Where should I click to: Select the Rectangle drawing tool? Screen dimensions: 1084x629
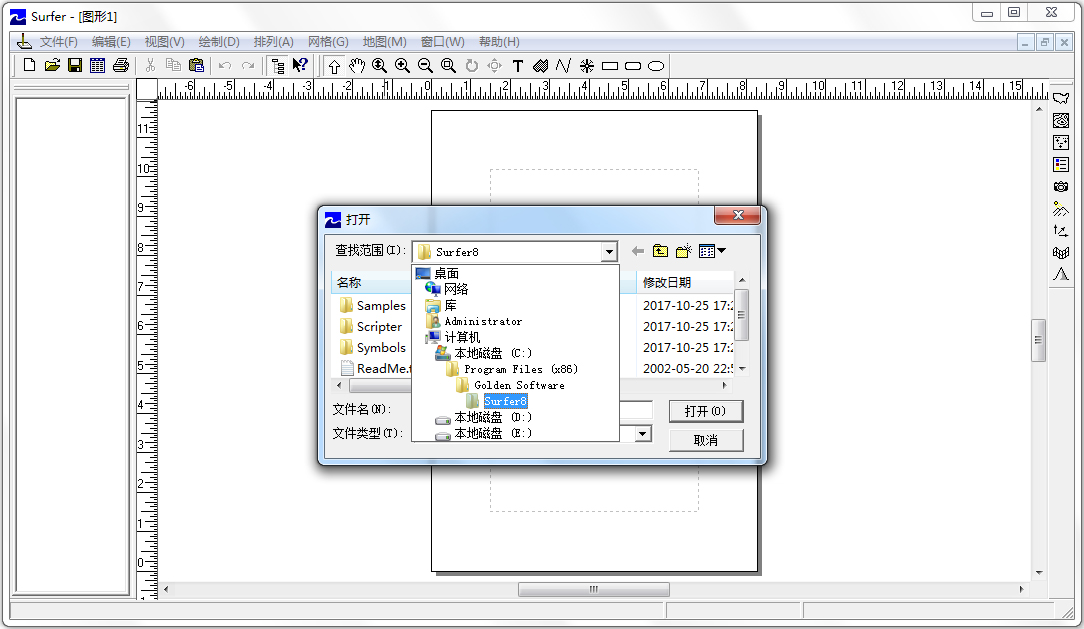pos(610,66)
